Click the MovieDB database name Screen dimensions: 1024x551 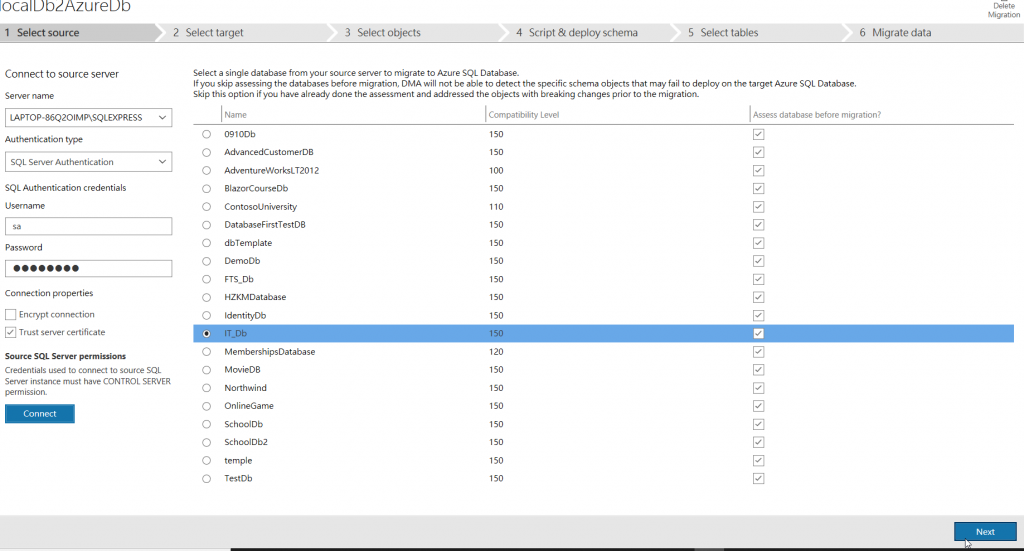click(x=242, y=370)
